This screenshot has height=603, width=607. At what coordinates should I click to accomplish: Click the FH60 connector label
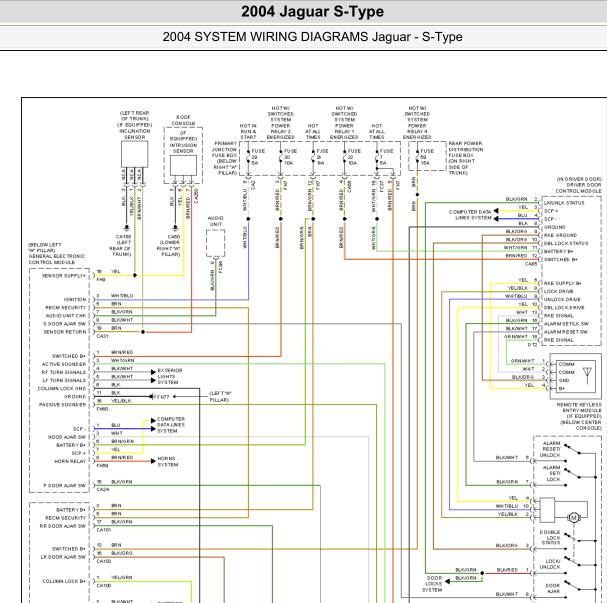[102, 409]
